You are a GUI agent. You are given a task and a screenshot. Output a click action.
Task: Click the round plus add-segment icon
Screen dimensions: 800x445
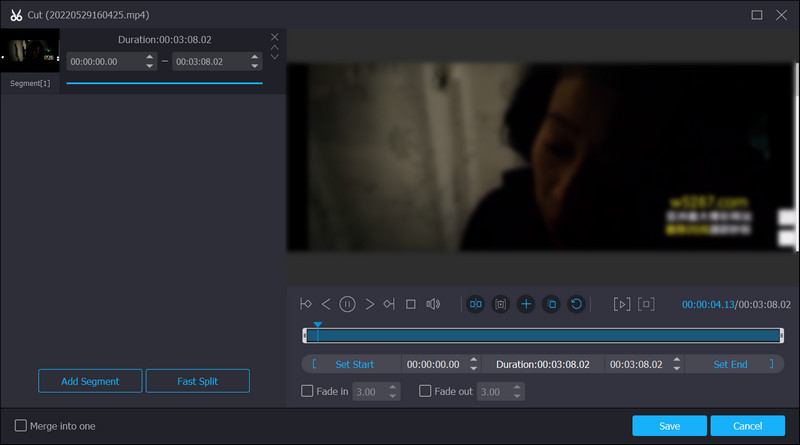point(526,304)
